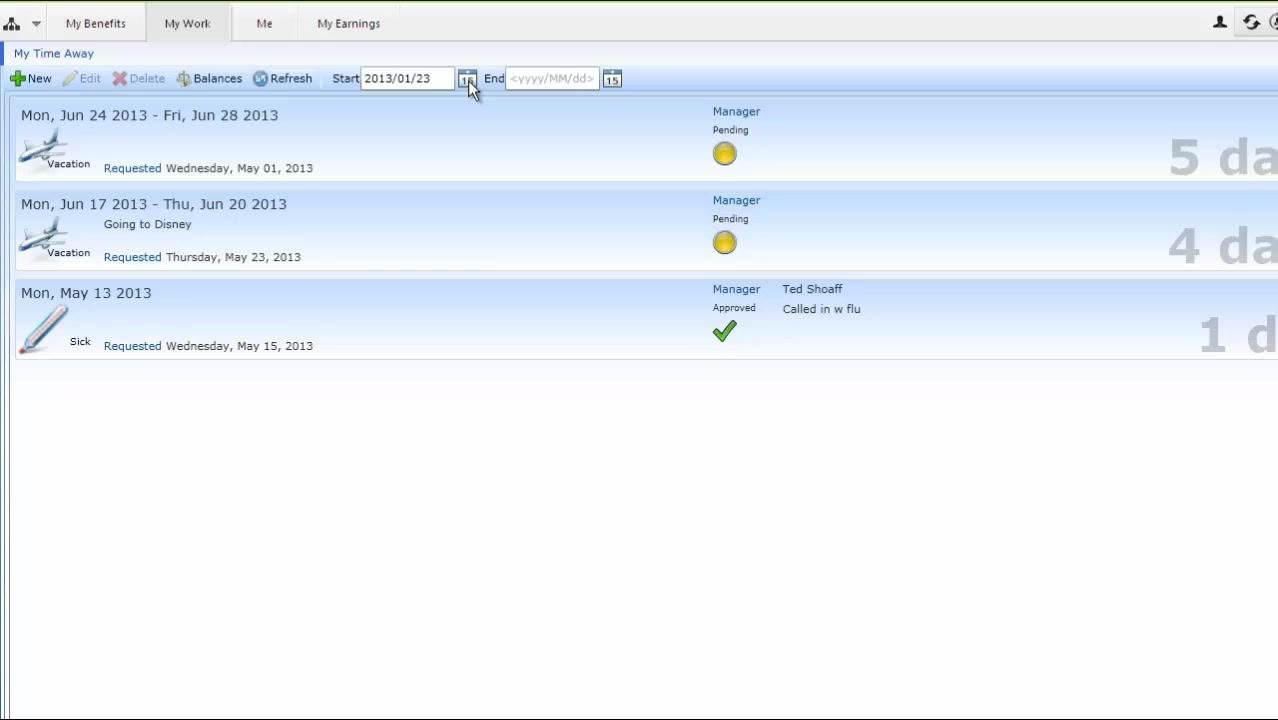Click the 5 days duration label
Screen dimensions: 1278x720
point(1222,158)
